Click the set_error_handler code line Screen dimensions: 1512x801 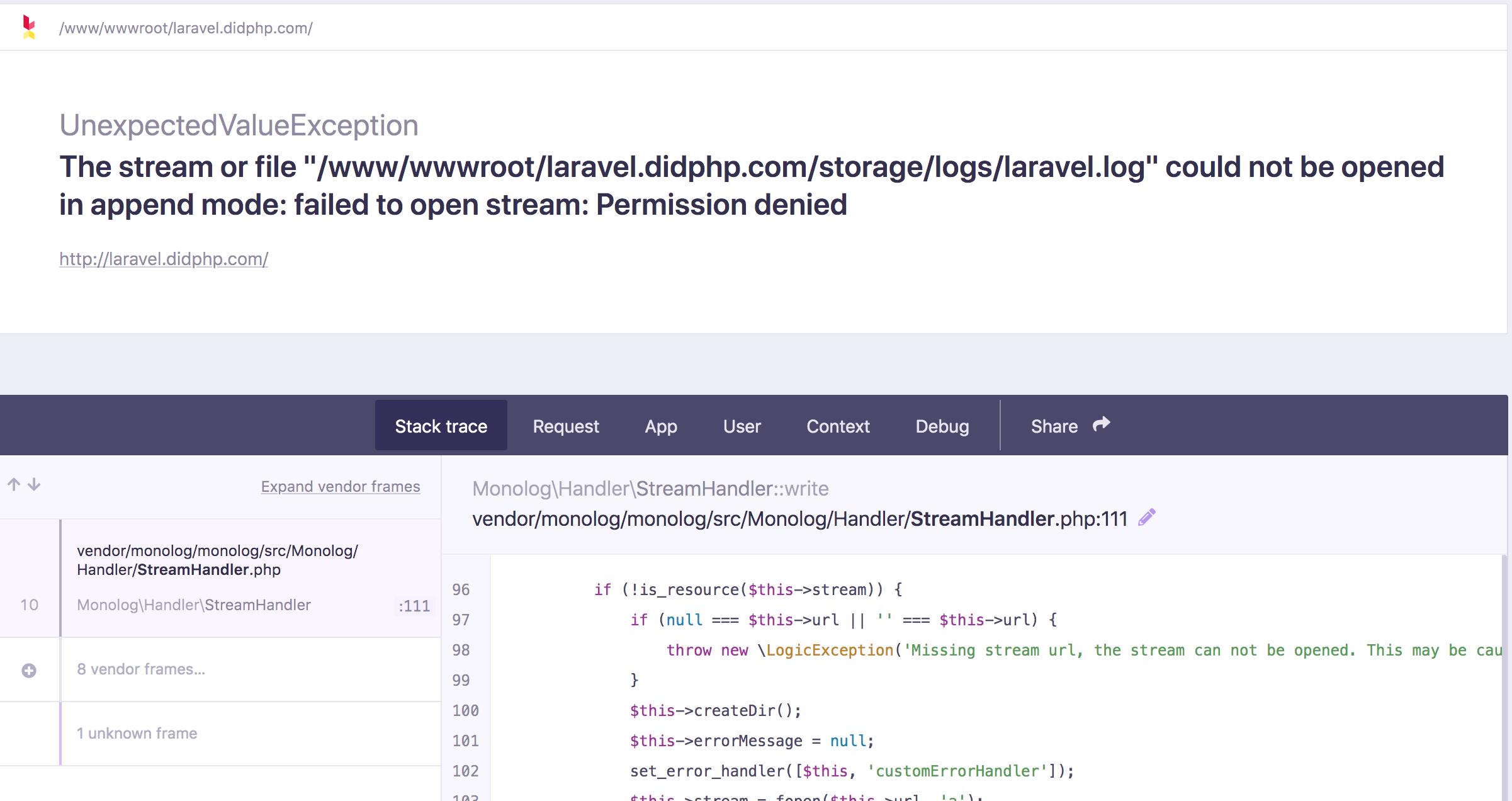(x=852, y=771)
